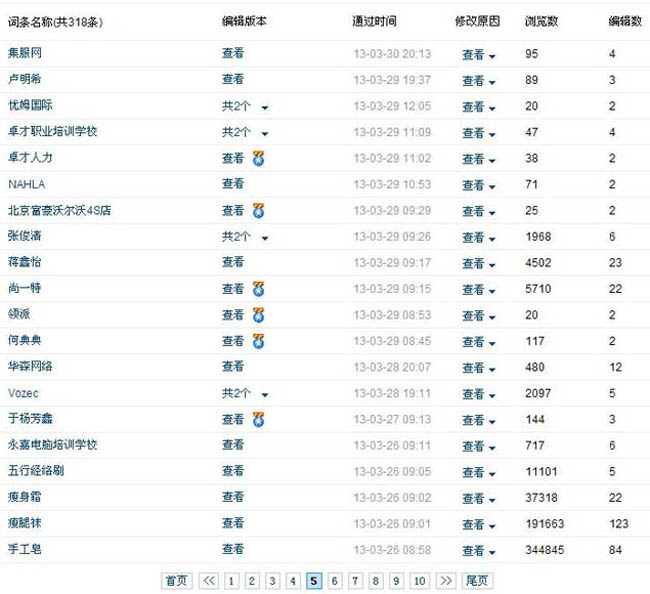This screenshot has width=650, height=594.
Task: Switch to page 10 in pagination
Action: click(x=420, y=580)
